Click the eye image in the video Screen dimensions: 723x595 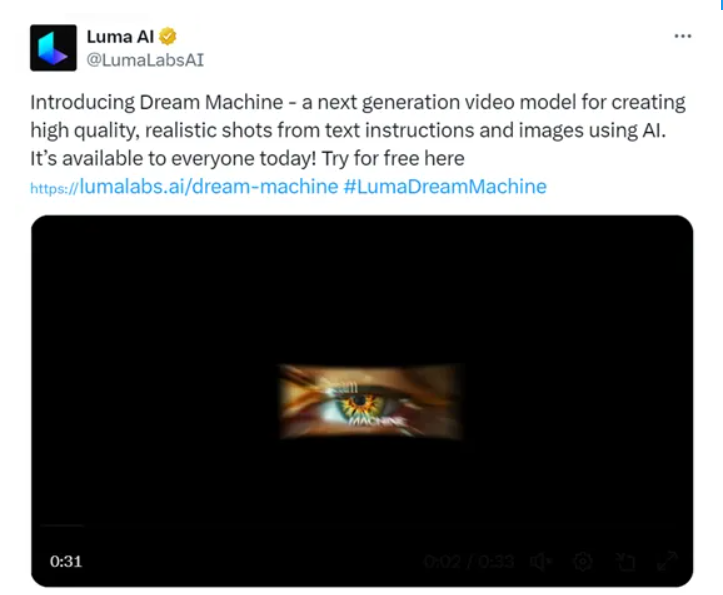pyautogui.click(x=371, y=402)
